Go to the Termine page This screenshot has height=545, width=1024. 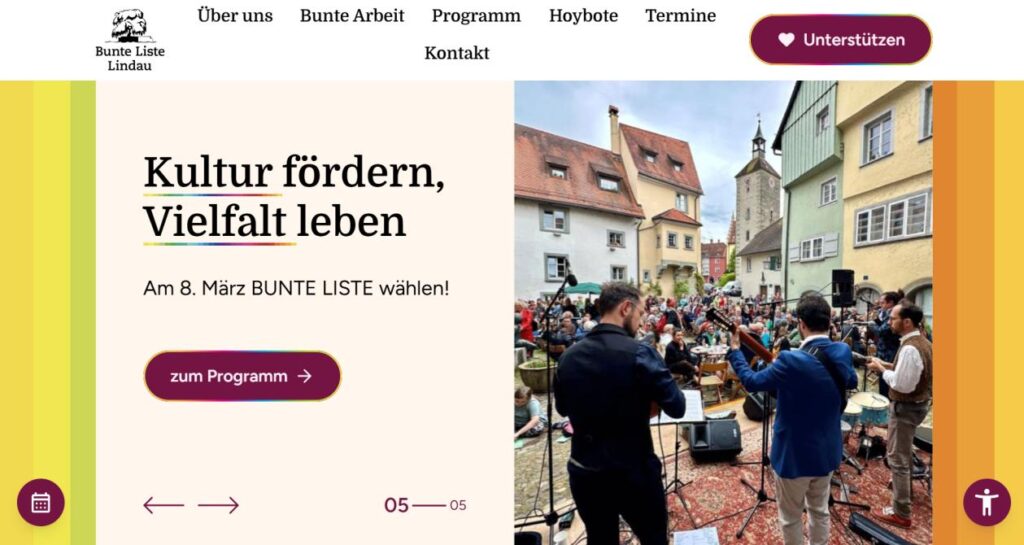pyautogui.click(x=680, y=16)
